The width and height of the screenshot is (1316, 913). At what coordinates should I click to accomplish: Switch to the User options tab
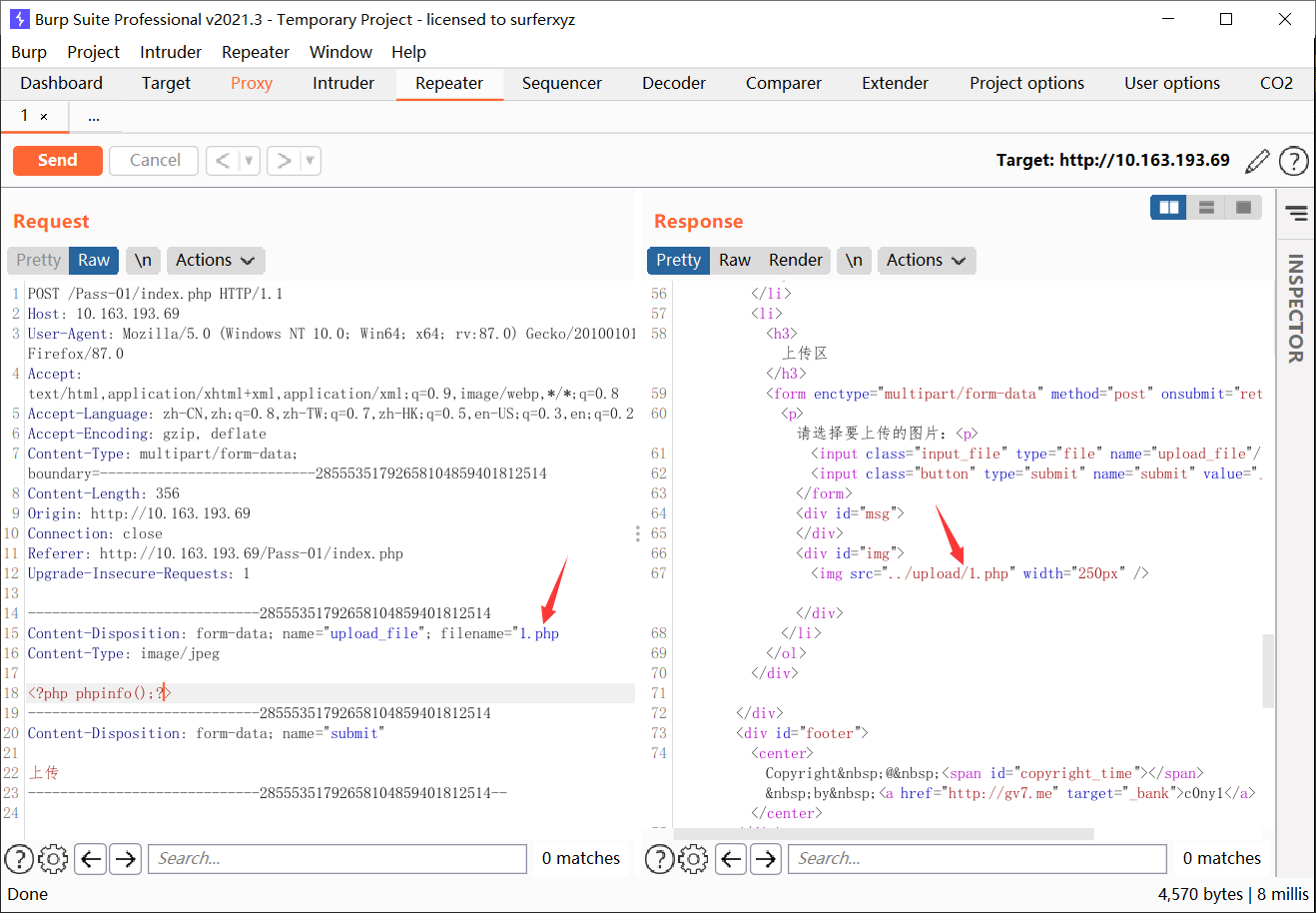pos(1172,83)
